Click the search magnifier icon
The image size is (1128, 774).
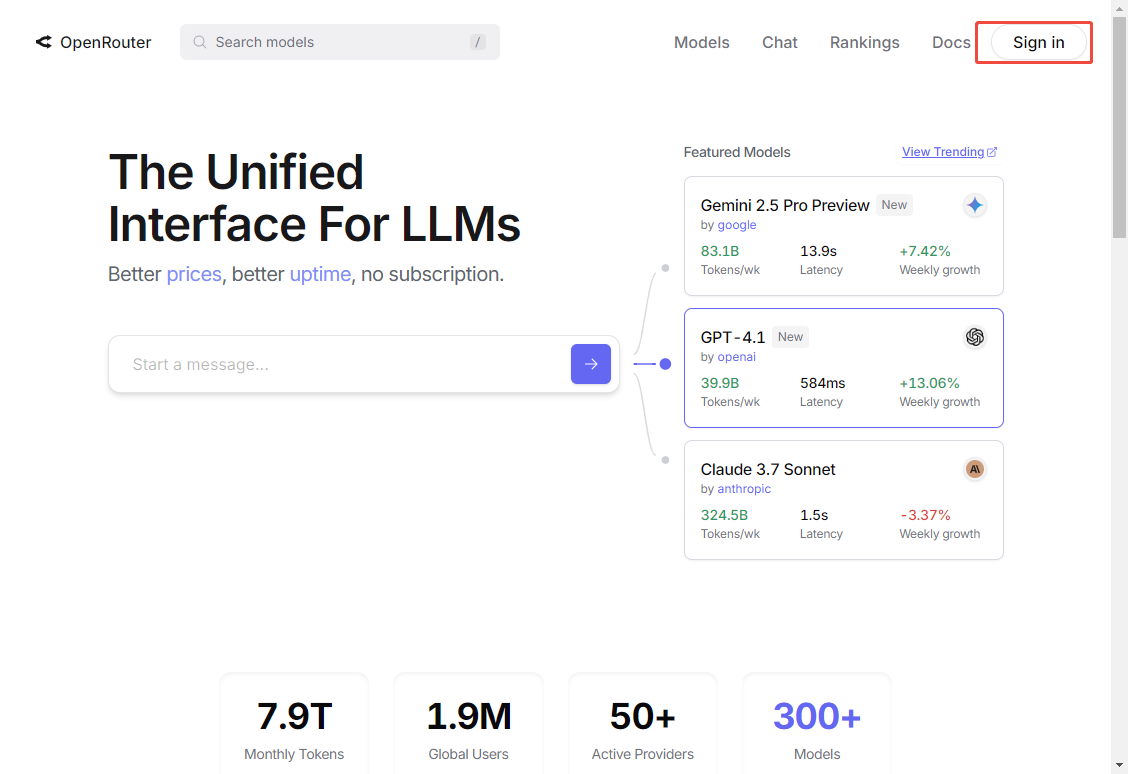point(200,42)
